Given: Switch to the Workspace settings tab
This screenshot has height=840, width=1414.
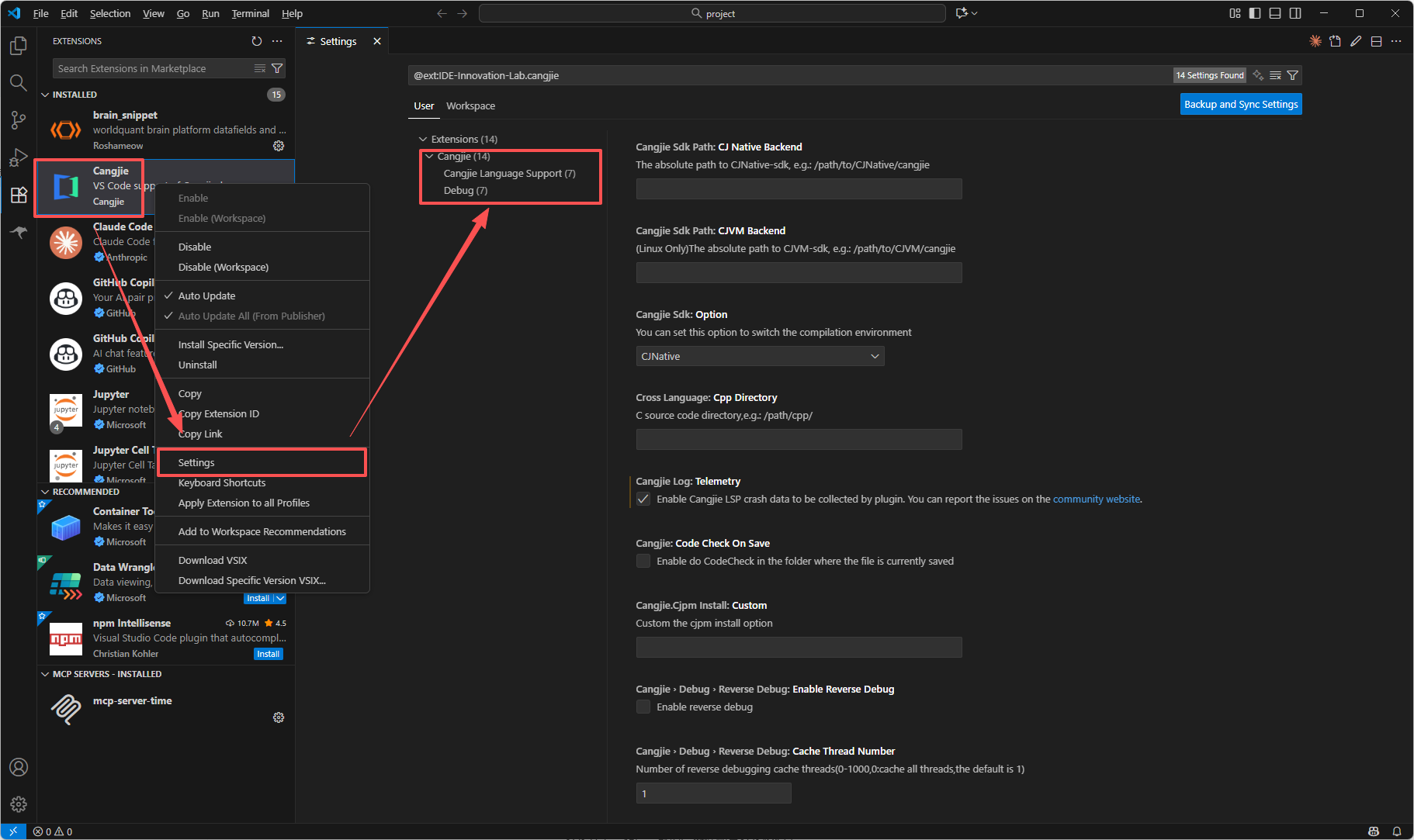Looking at the screenshot, I should click(x=470, y=106).
